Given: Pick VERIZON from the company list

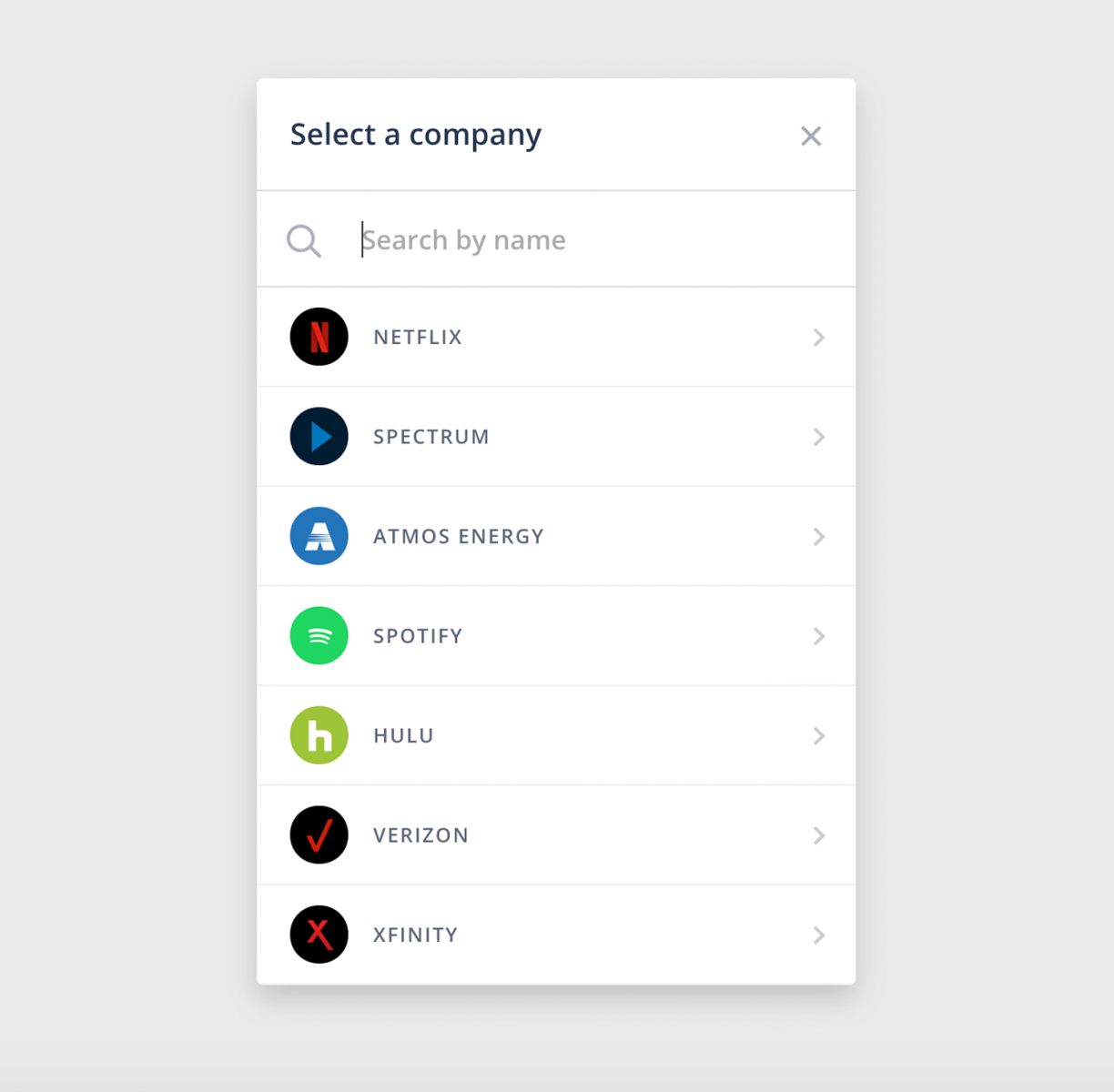Looking at the screenshot, I should 420,835.
